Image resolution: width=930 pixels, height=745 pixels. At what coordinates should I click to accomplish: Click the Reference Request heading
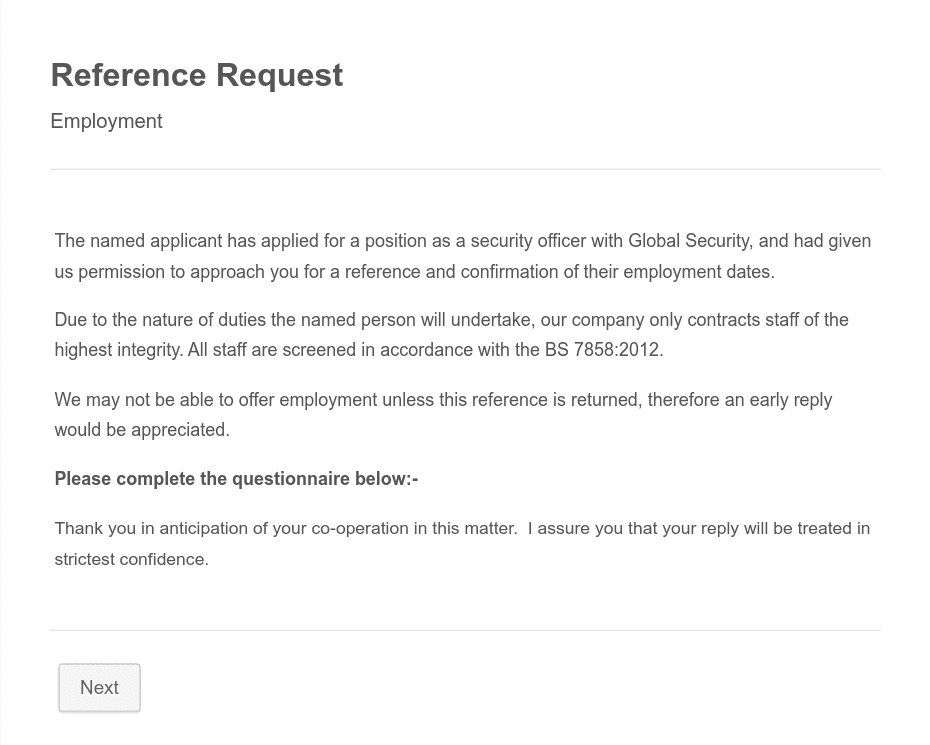196,74
